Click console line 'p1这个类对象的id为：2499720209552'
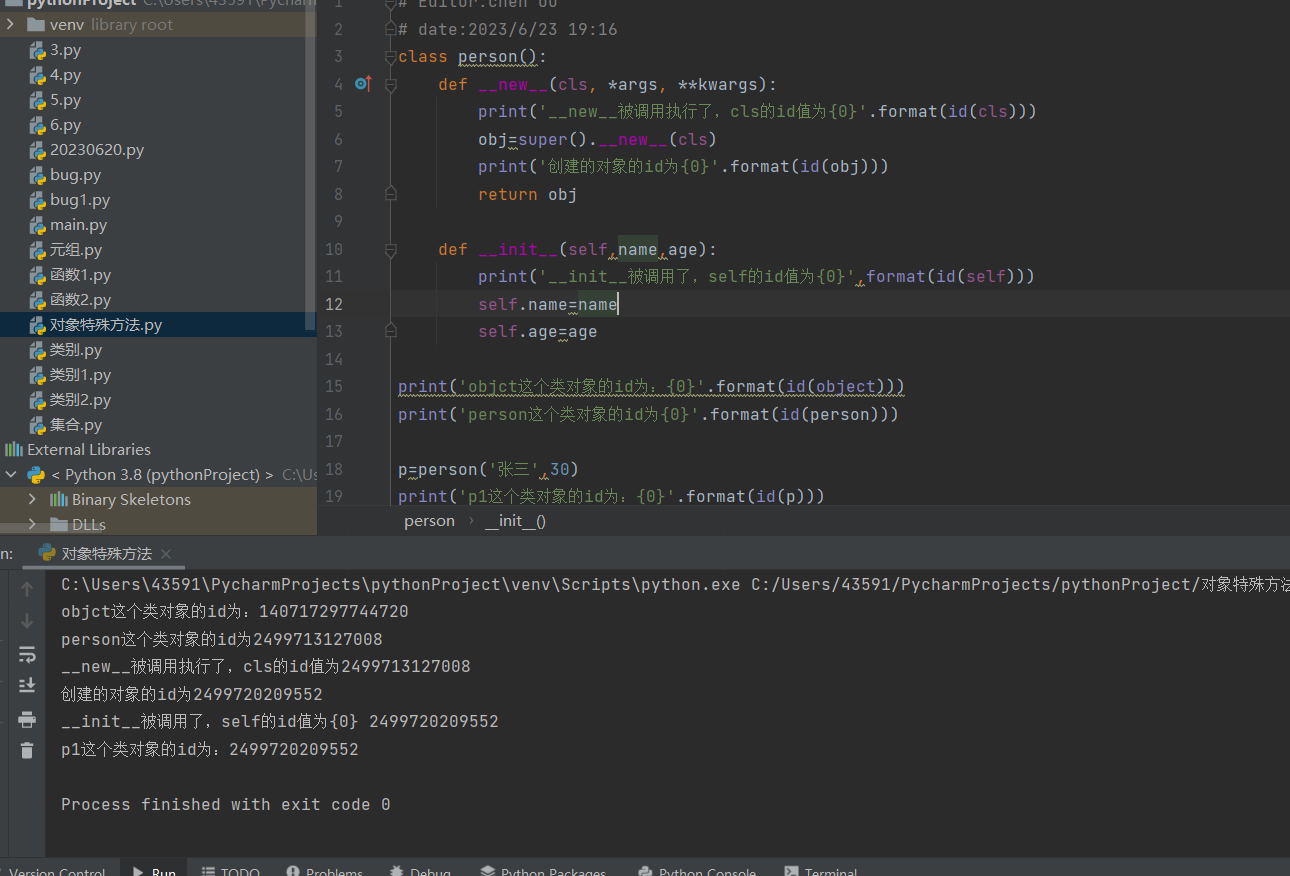The width and height of the screenshot is (1290, 876). [x=209, y=749]
